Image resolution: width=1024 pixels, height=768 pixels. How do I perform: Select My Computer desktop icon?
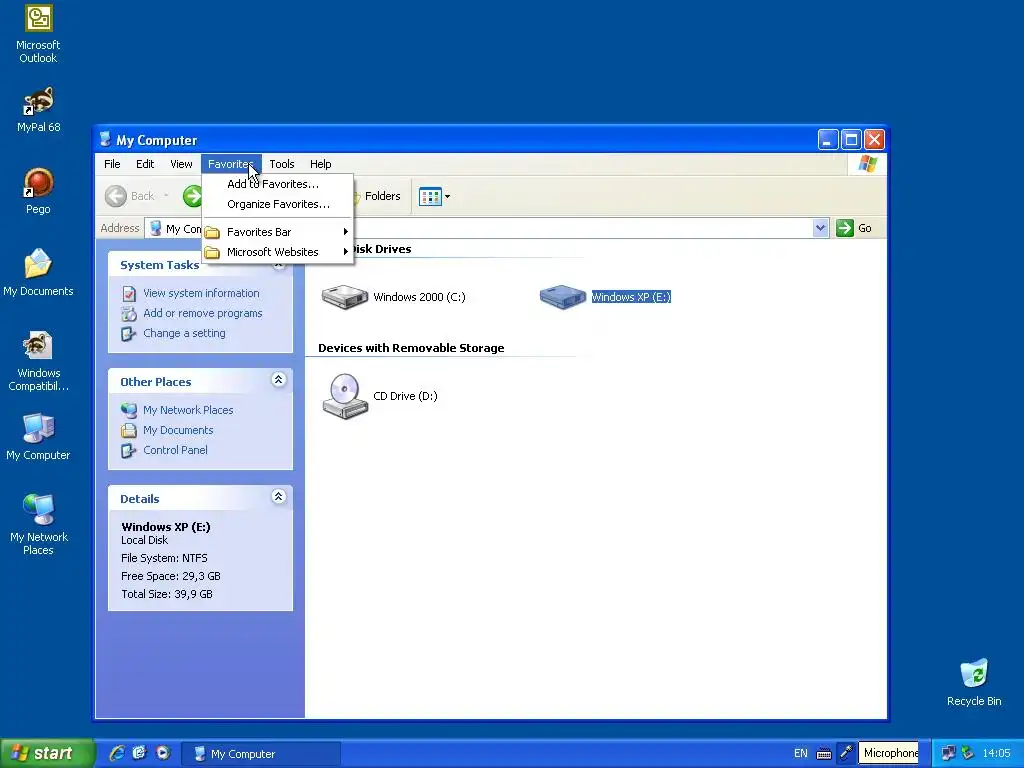click(38, 436)
